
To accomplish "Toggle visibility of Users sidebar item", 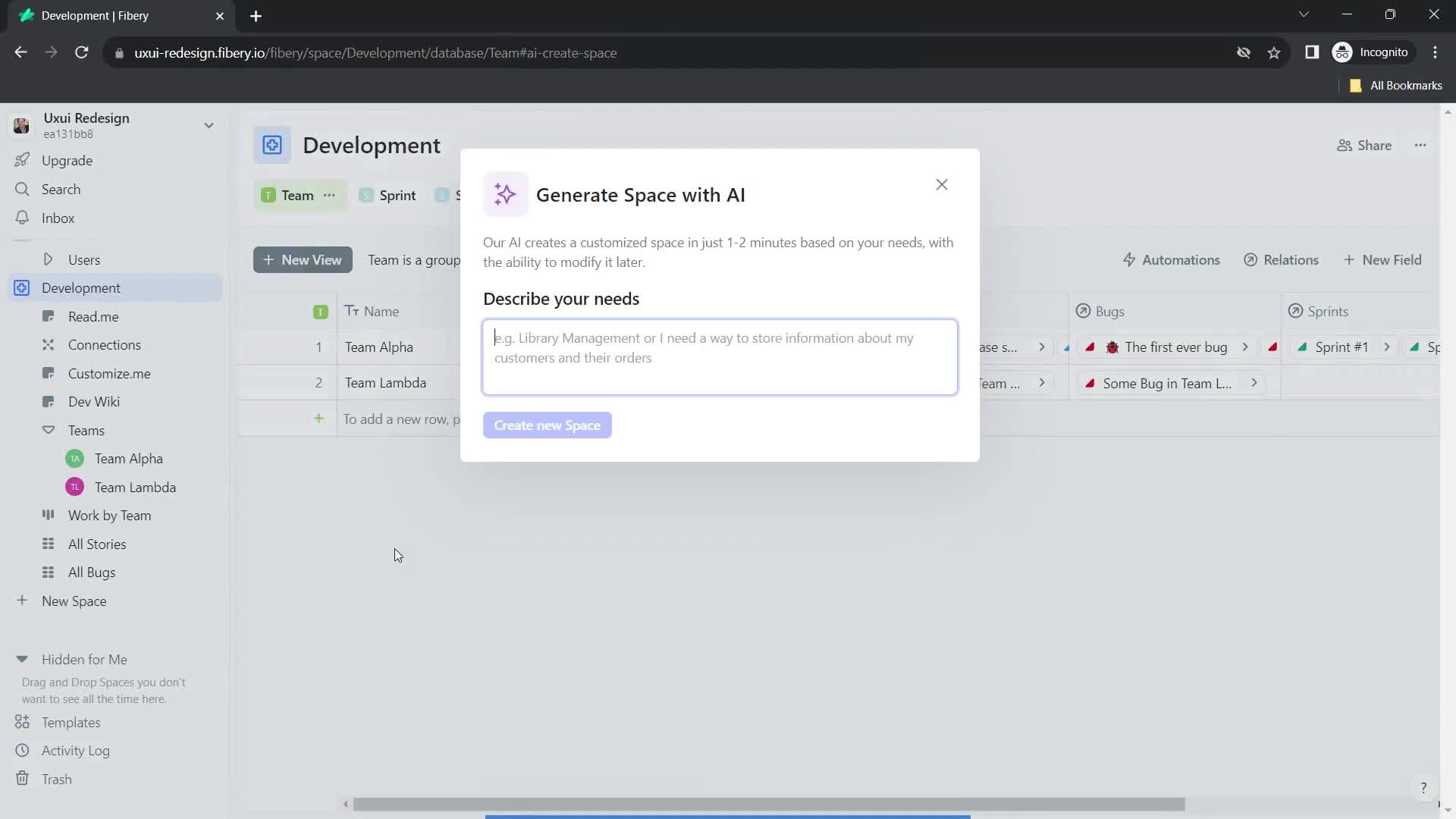I will point(47,260).
